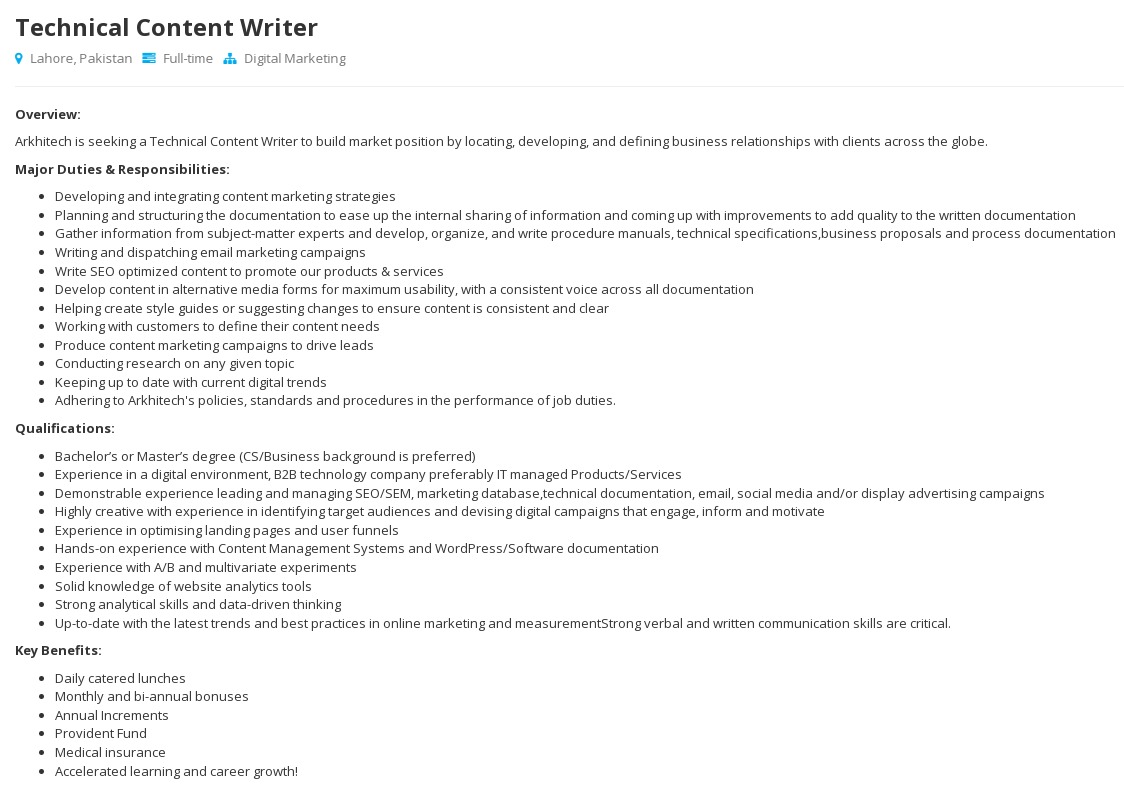Screen dimensions: 1124x793
Task: Click the Arkhitech overview paragraph
Action: point(501,142)
